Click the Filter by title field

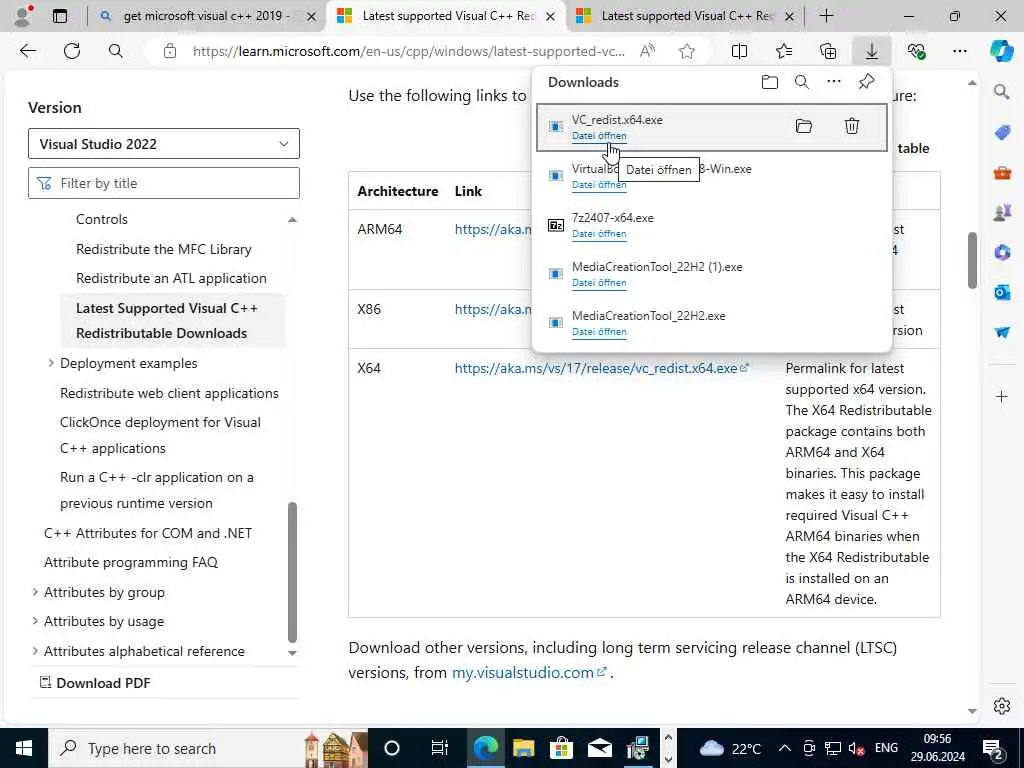(x=164, y=183)
